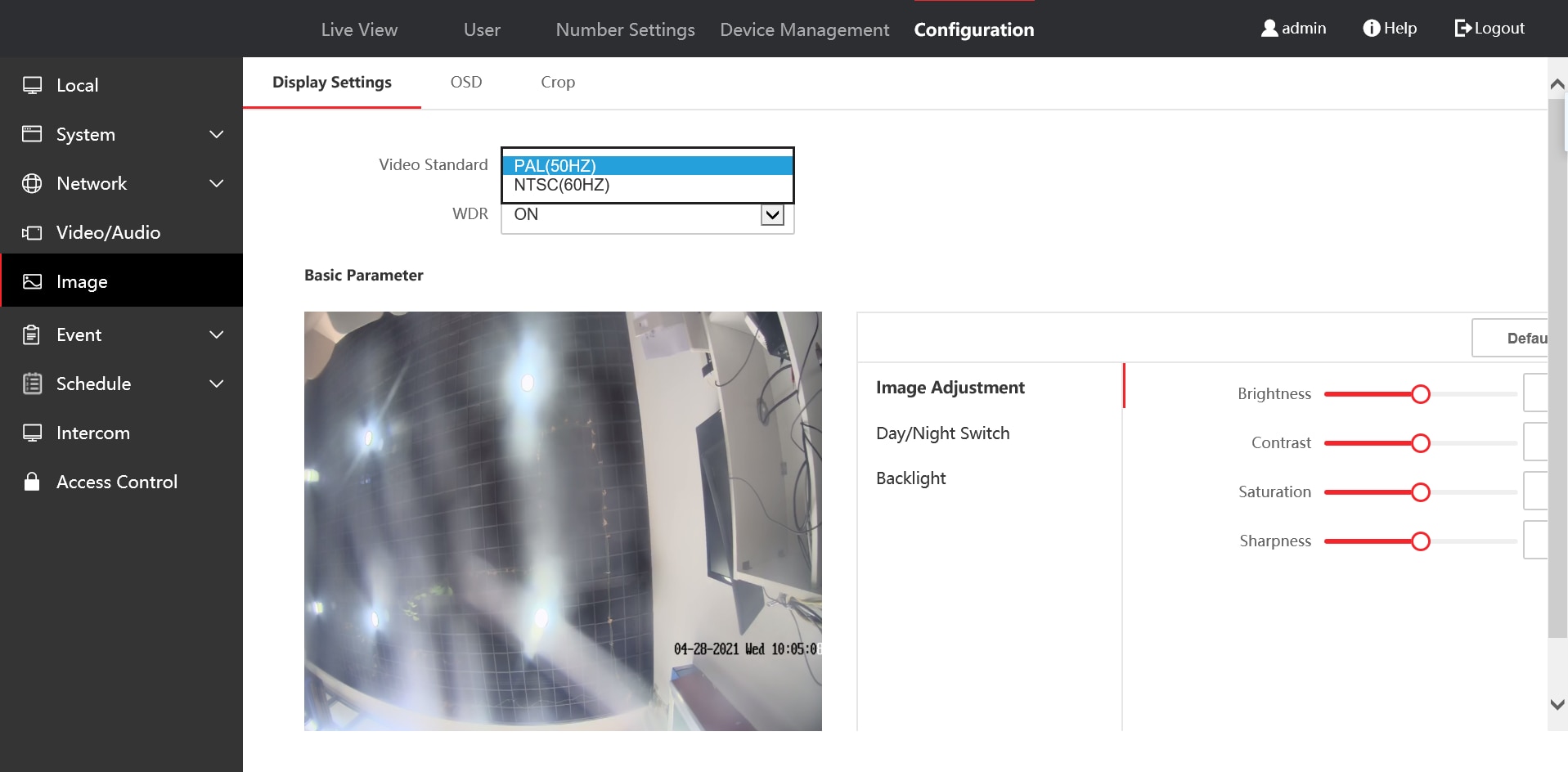Image resolution: width=1568 pixels, height=772 pixels.
Task: Click the Saturation value input field
Action: (1535, 491)
